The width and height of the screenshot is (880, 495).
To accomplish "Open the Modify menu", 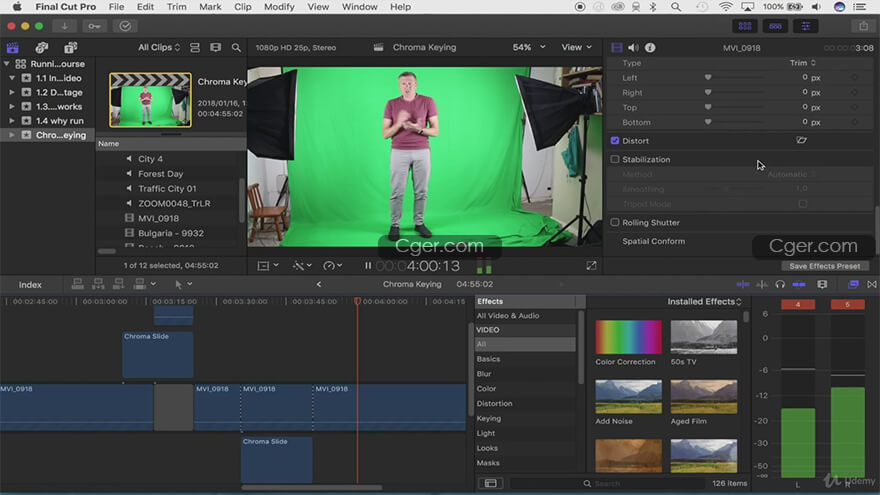I will point(279,7).
